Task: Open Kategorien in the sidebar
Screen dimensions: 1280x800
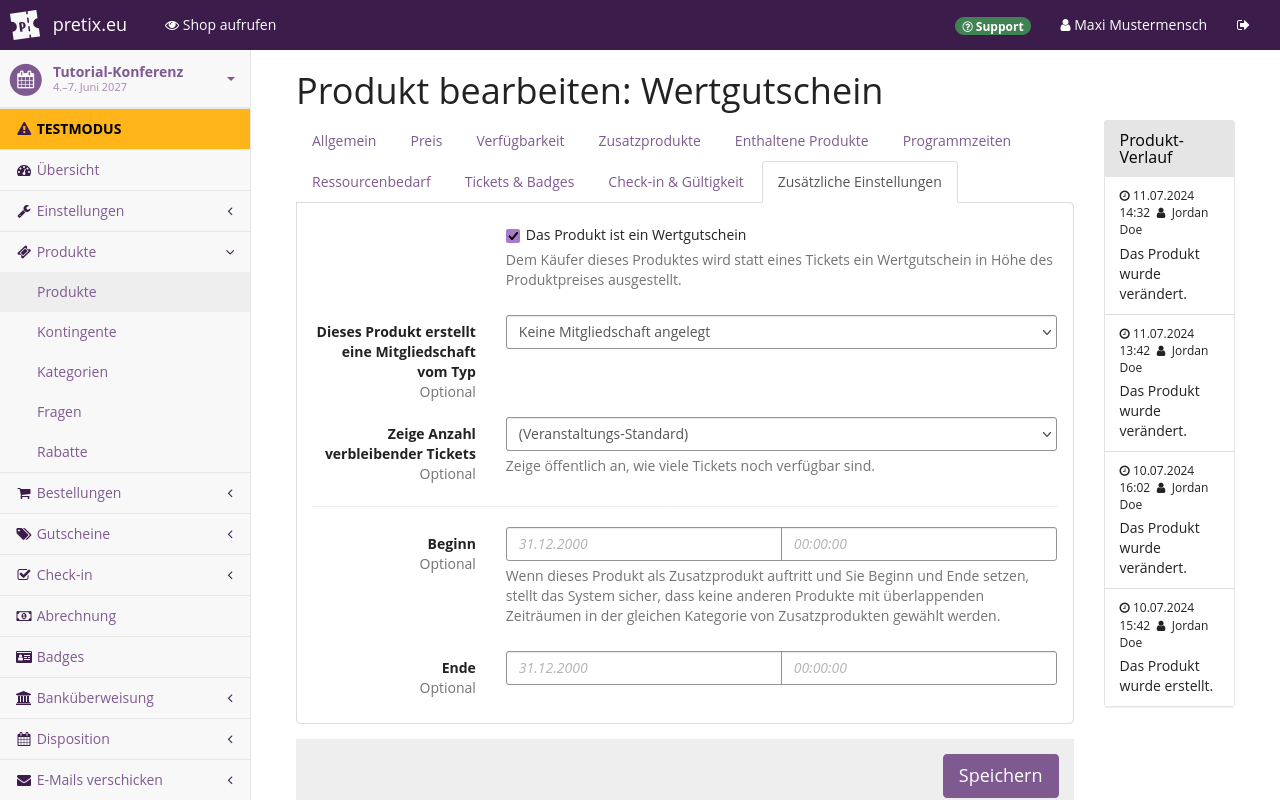Action: click(x=125, y=372)
